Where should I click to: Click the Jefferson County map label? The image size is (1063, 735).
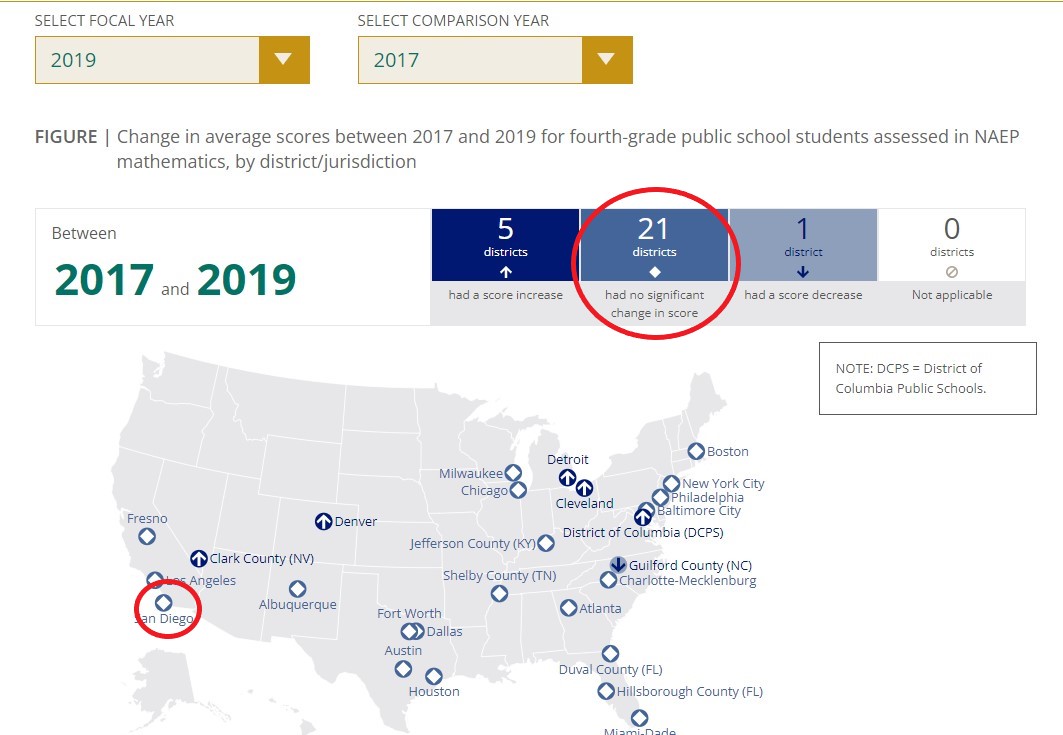coord(472,544)
